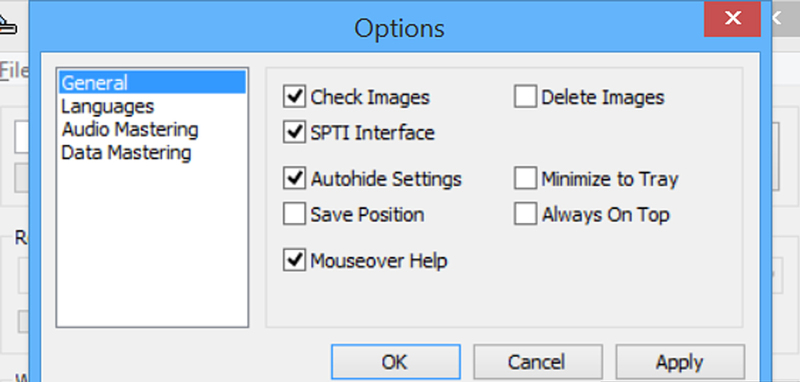Select General in the category list
The image size is (800, 382).
[x=152, y=82]
